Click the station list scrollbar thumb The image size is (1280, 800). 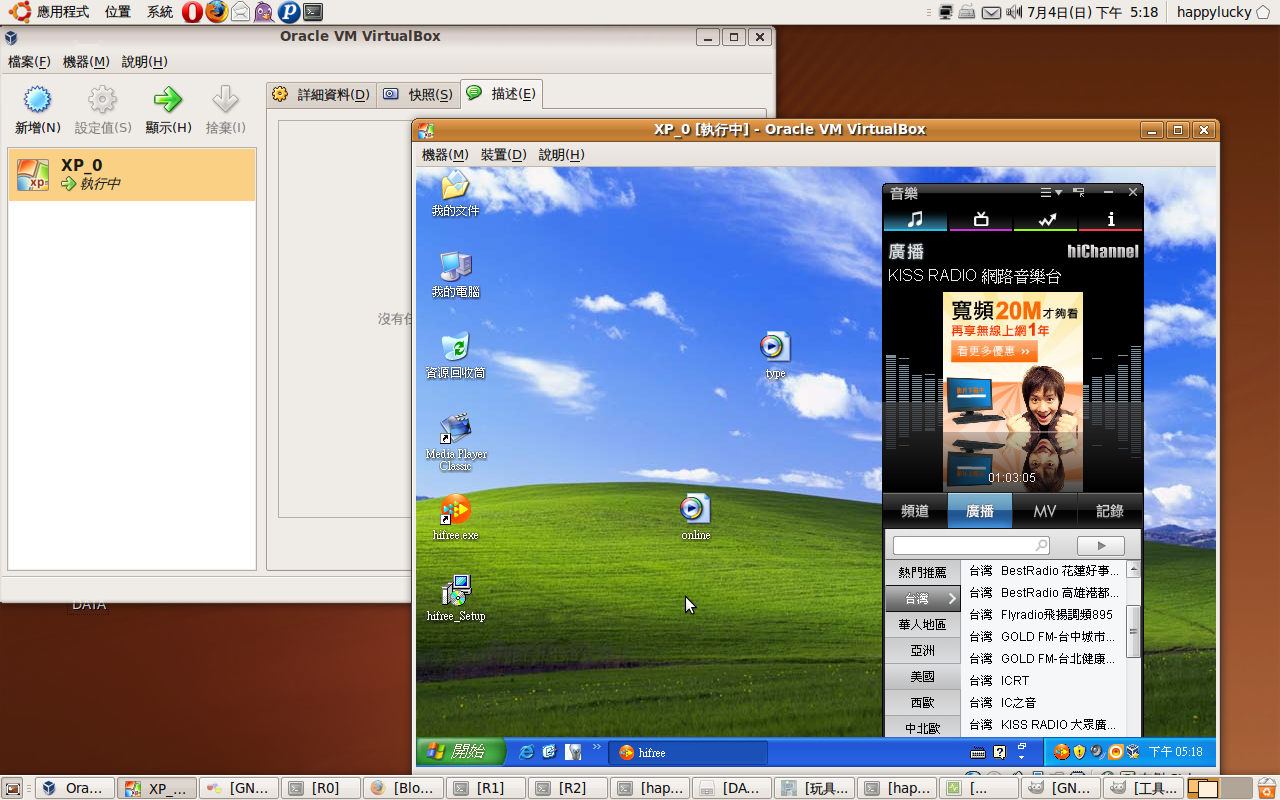click(x=1133, y=630)
